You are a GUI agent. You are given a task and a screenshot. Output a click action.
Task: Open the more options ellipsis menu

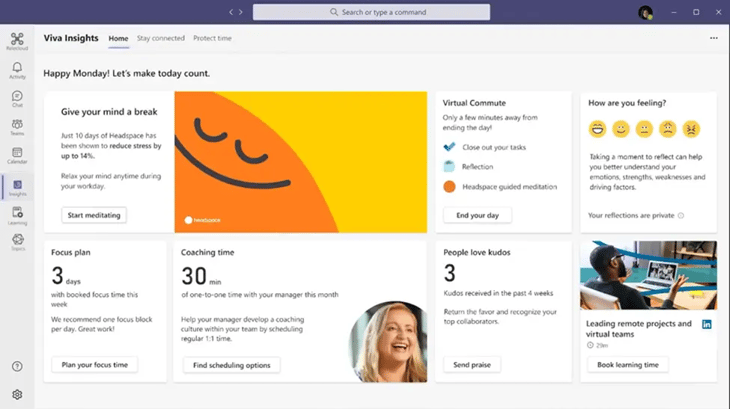pyautogui.click(x=713, y=38)
